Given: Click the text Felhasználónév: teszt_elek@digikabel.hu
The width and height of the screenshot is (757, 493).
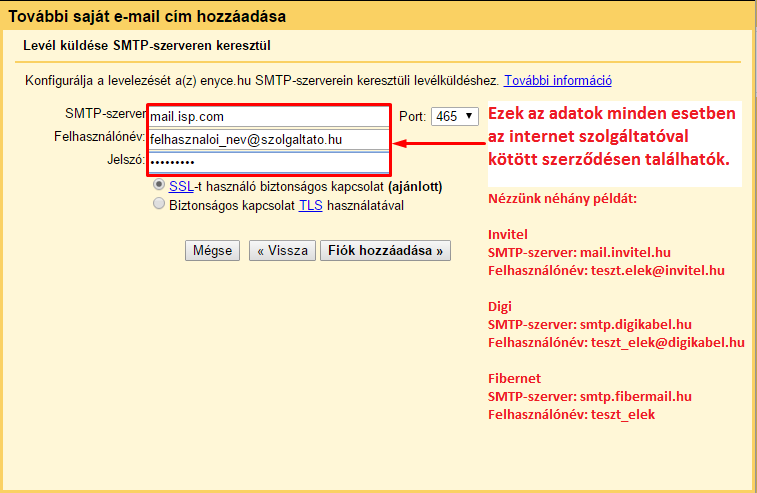Looking at the screenshot, I should (617, 342).
